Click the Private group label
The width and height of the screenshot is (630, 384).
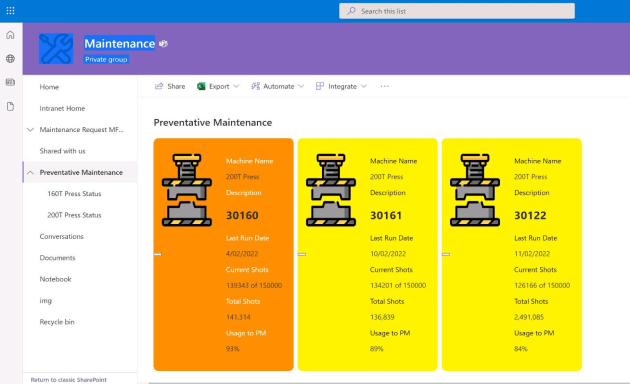point(106,59)
